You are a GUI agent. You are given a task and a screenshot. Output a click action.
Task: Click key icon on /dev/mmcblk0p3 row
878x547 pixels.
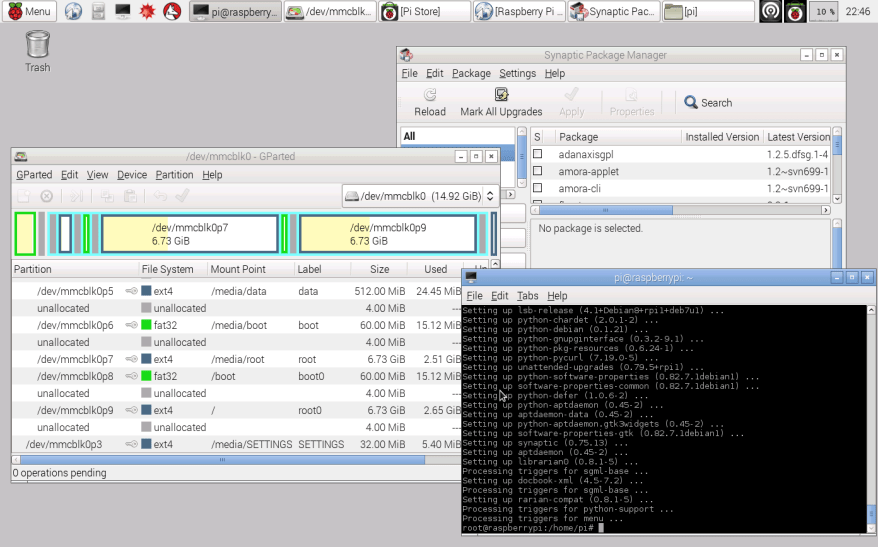132,444
